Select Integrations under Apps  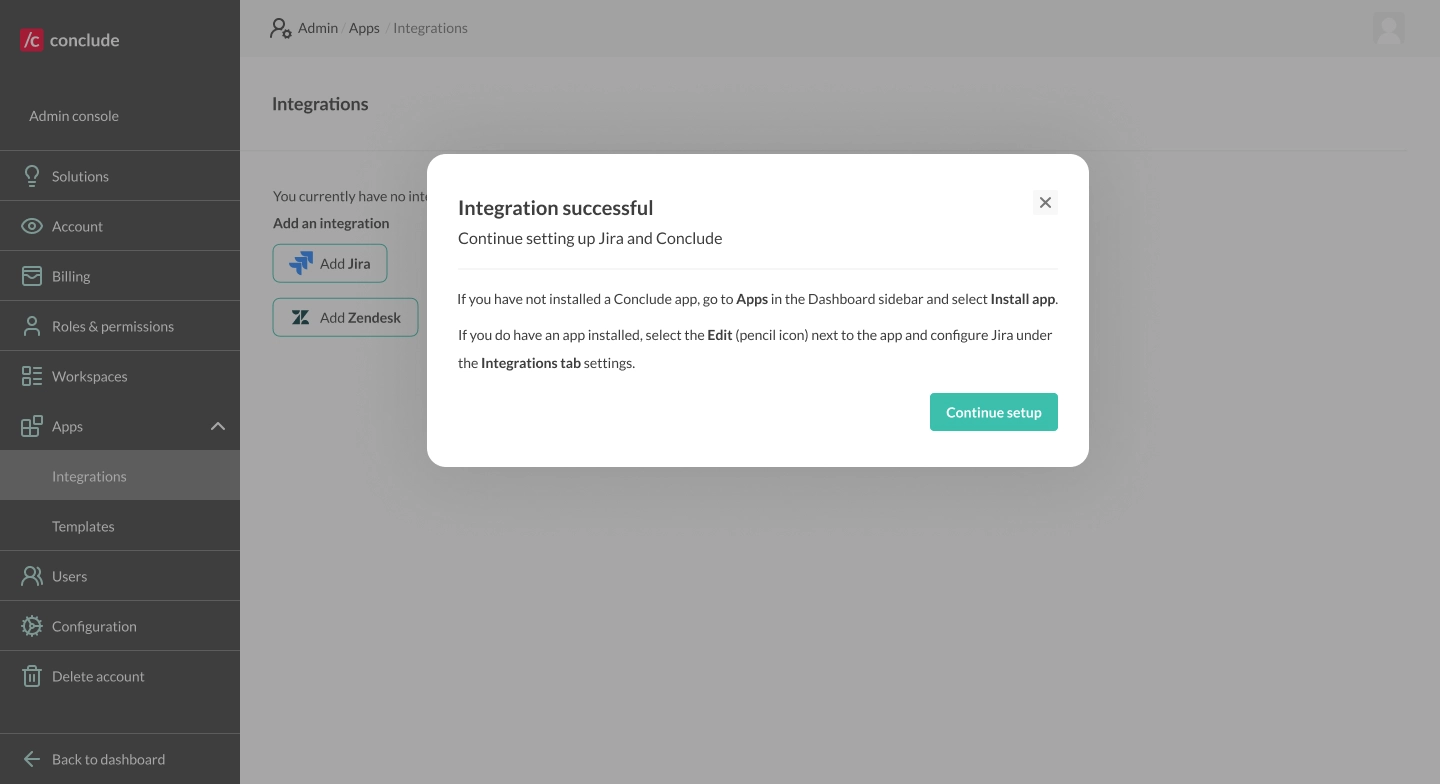pyautogui.click(x=89, y=476)
